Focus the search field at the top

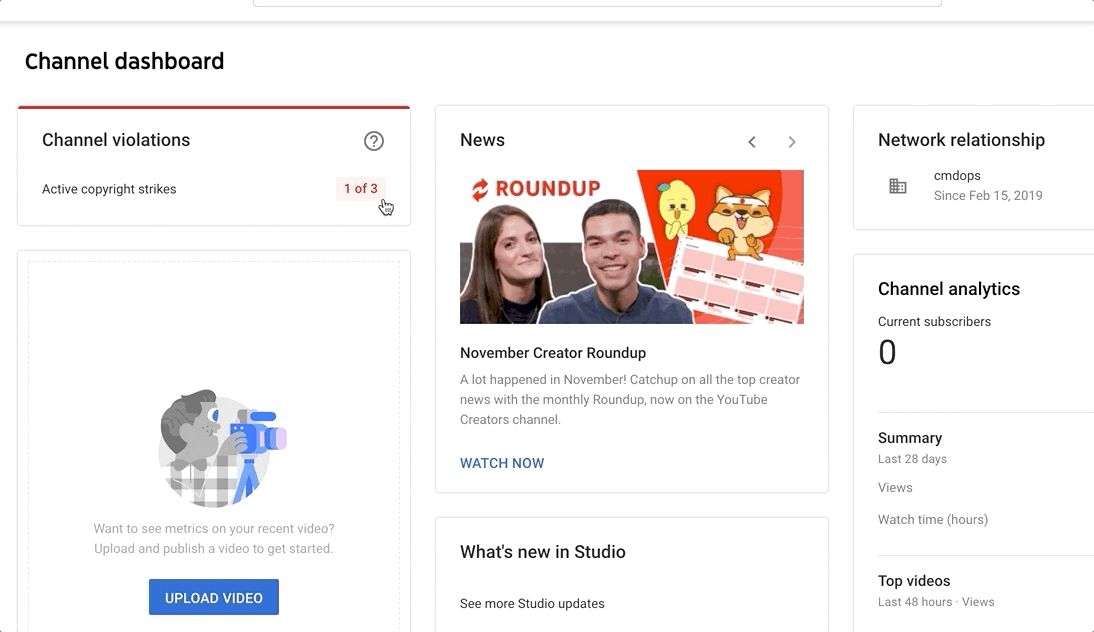tap(597, 3)
